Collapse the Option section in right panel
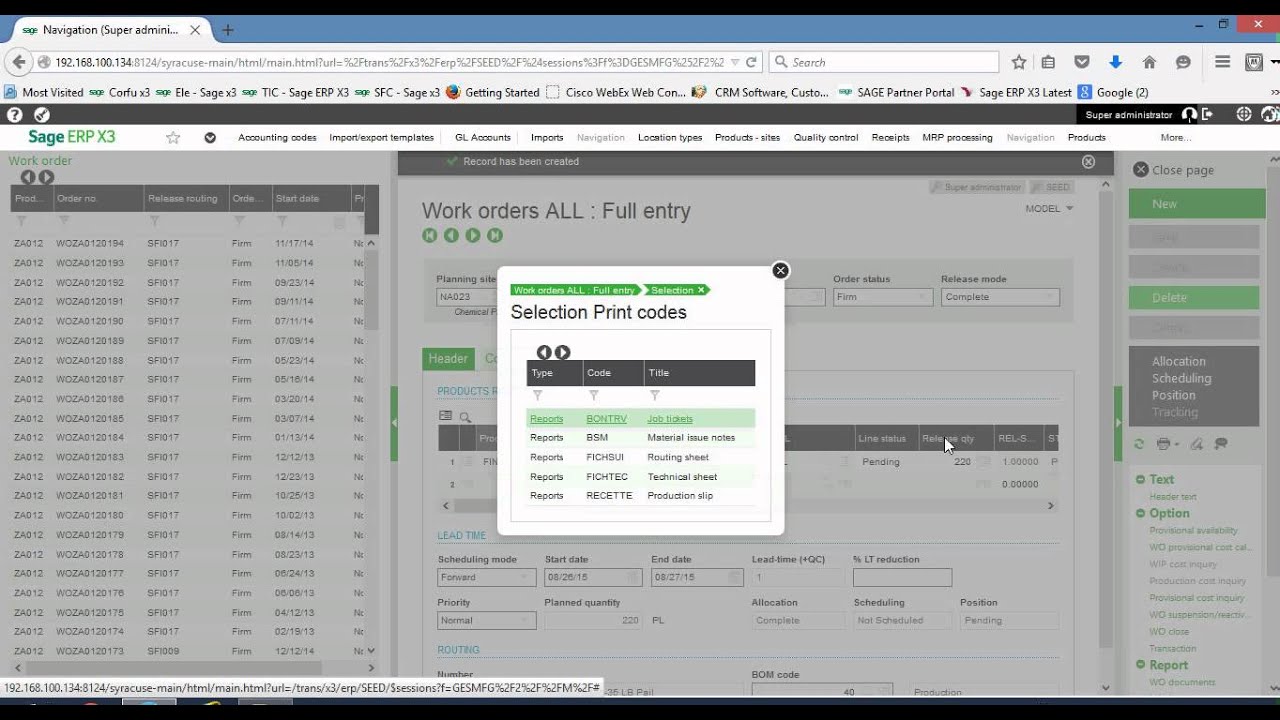1280x720 pixels. (x=1141, y=513)
